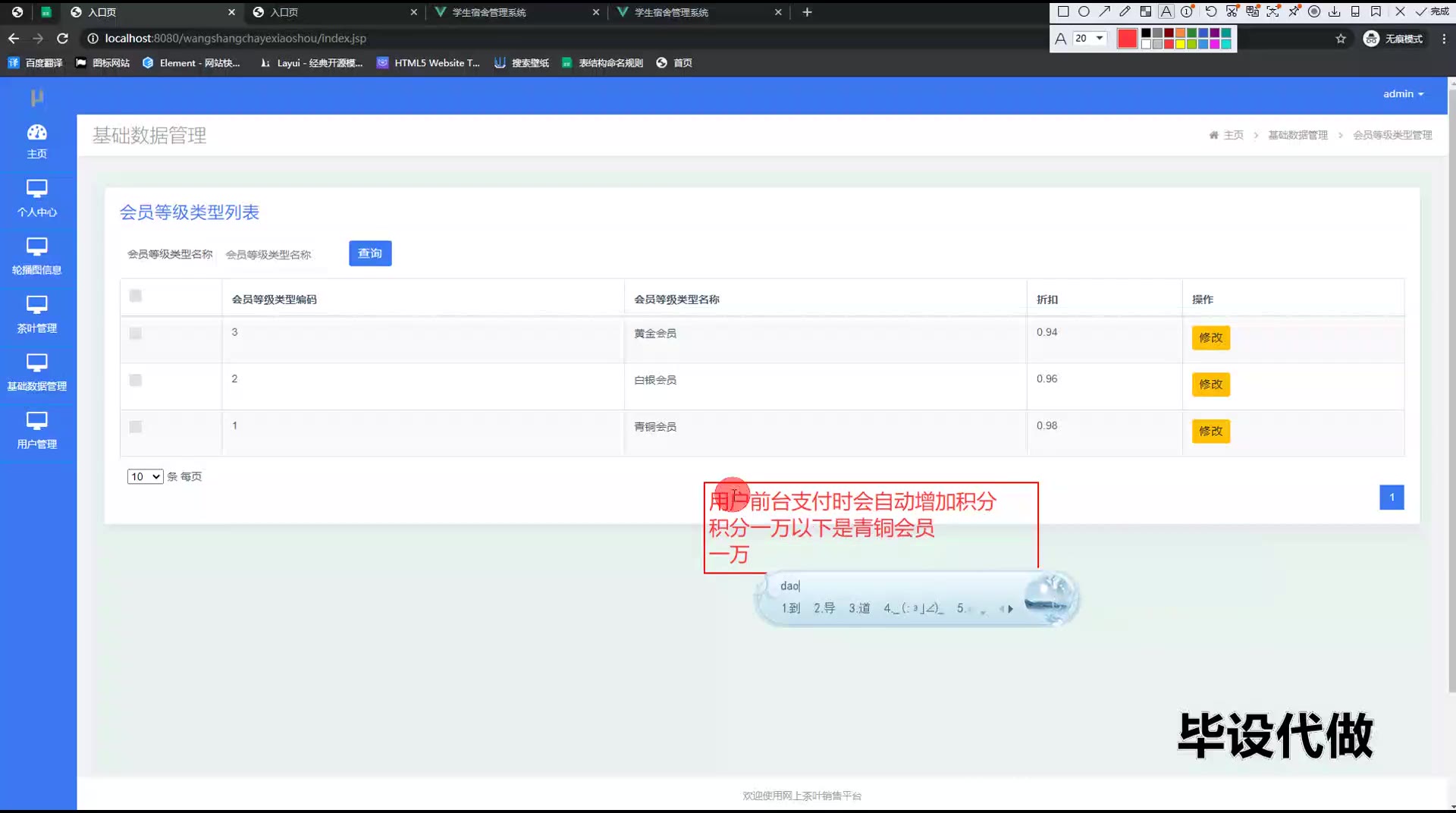The image size is (1456, 813).
Task: Switch to the first 入口页 tab
Action: (x=152, y=12)
